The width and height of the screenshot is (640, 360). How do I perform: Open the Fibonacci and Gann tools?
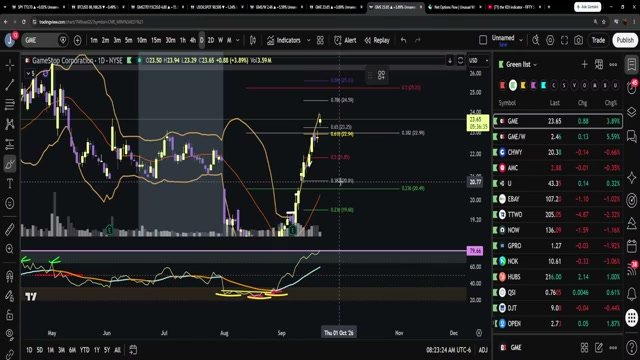coord(10,104)
